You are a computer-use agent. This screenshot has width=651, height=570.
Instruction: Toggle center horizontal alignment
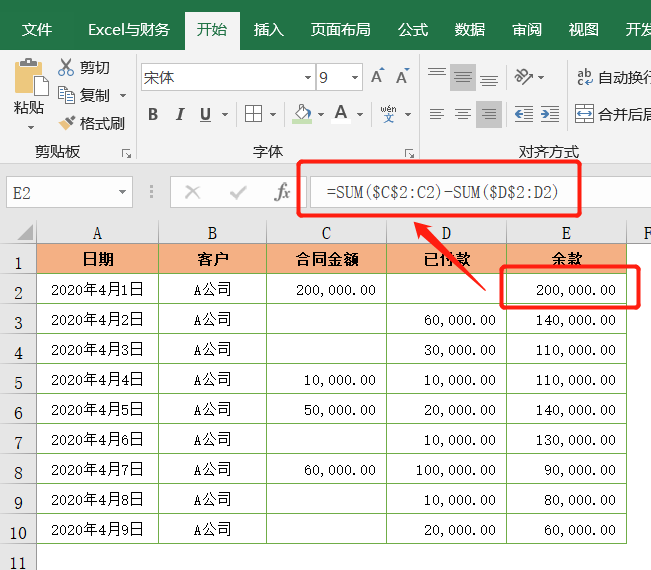tap(463, 114)
